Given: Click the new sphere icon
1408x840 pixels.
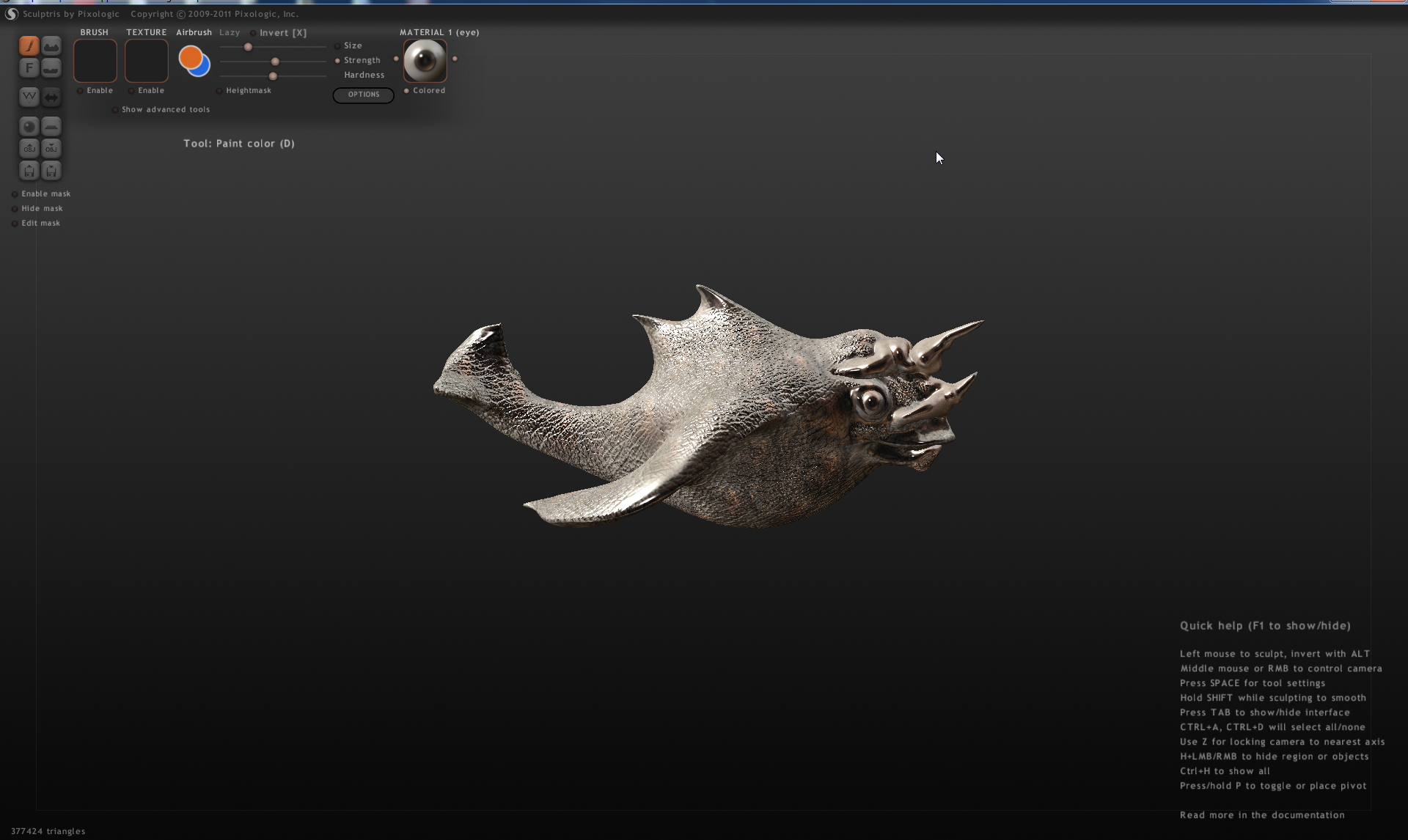Looking at the screenshot, I should 29,127.
